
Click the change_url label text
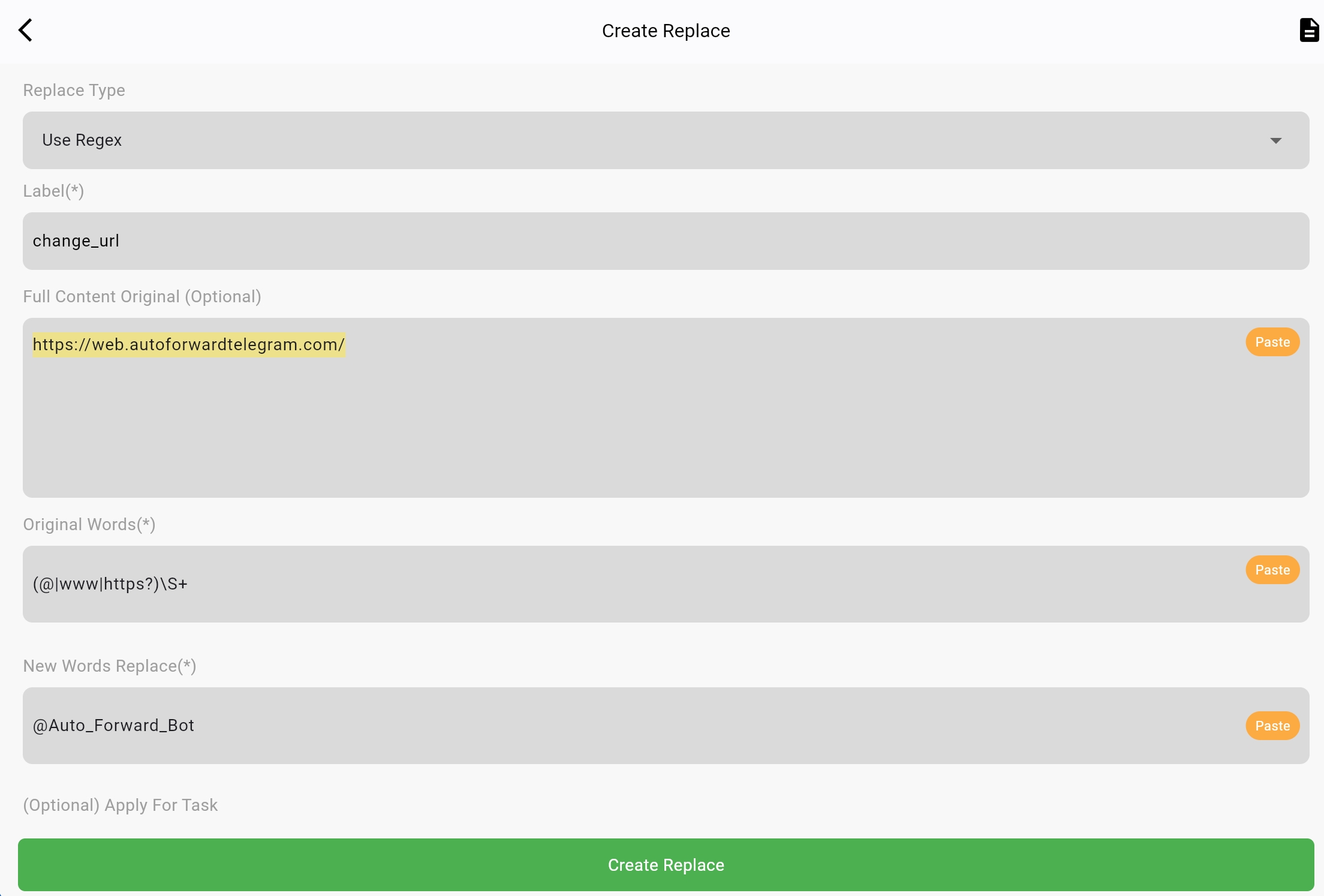coord(76,241)
